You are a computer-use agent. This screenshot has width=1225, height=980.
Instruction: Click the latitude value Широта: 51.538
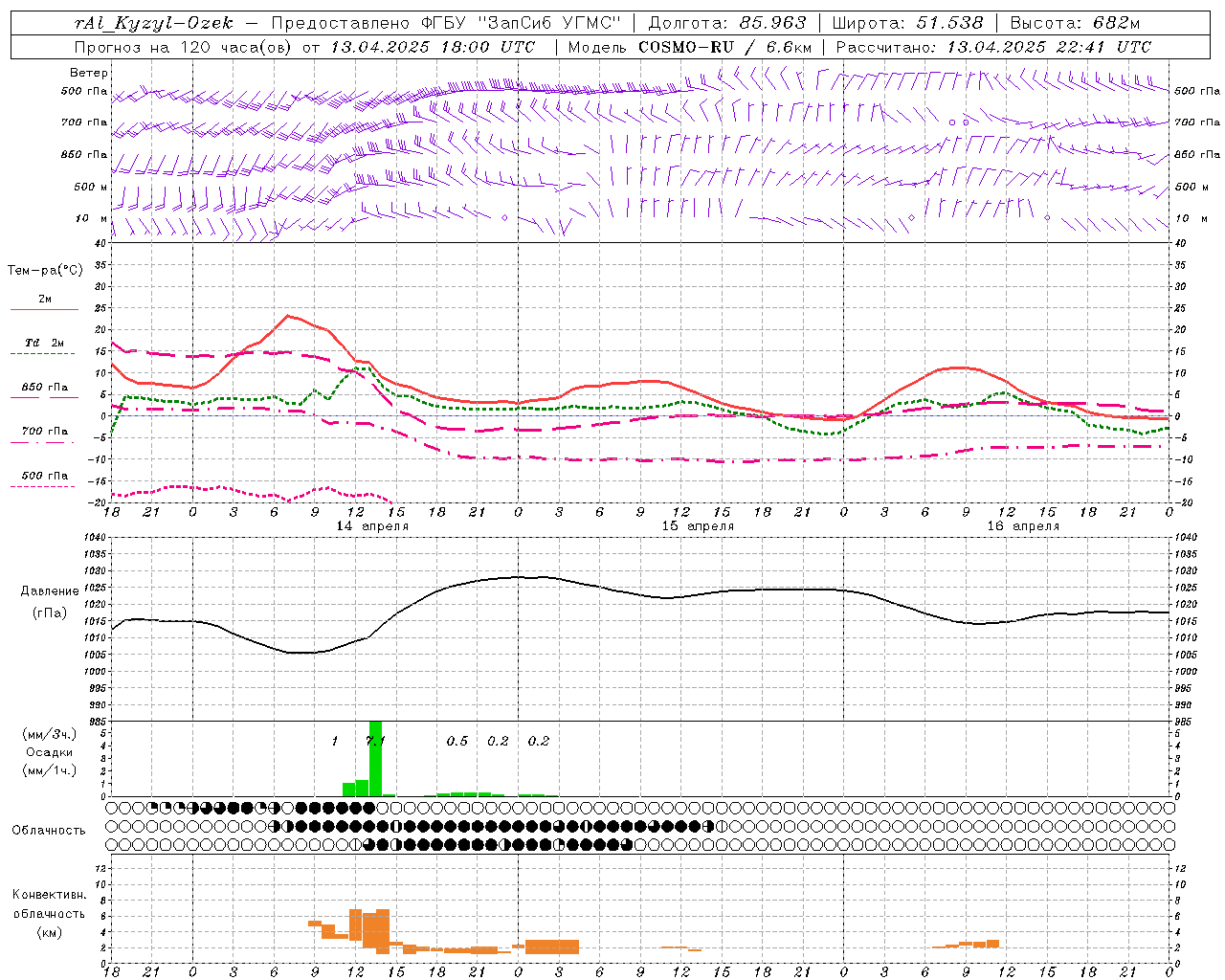click(x=907, y=23)
